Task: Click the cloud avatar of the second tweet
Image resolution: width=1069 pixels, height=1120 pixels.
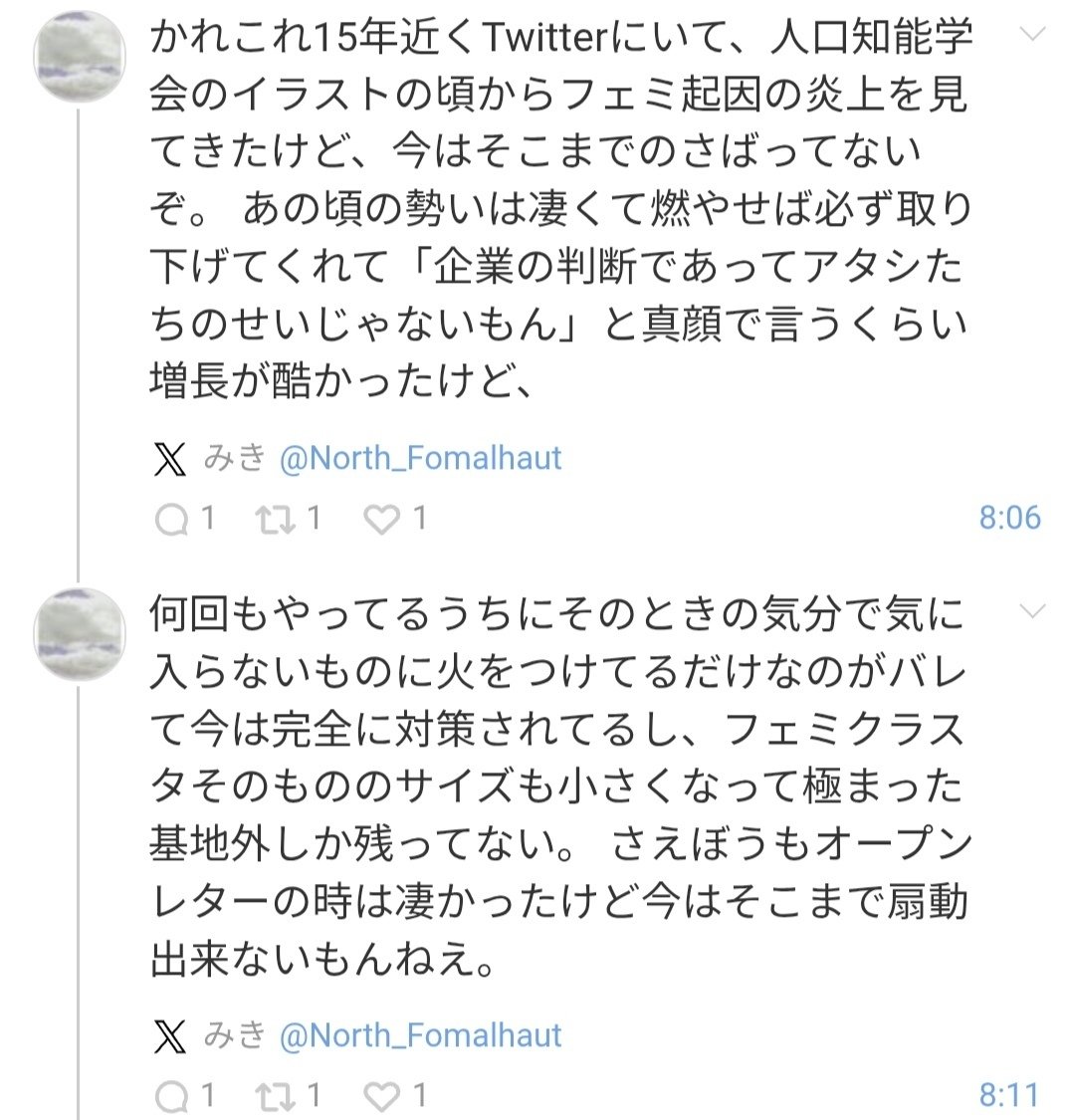Action: (80, 633)
